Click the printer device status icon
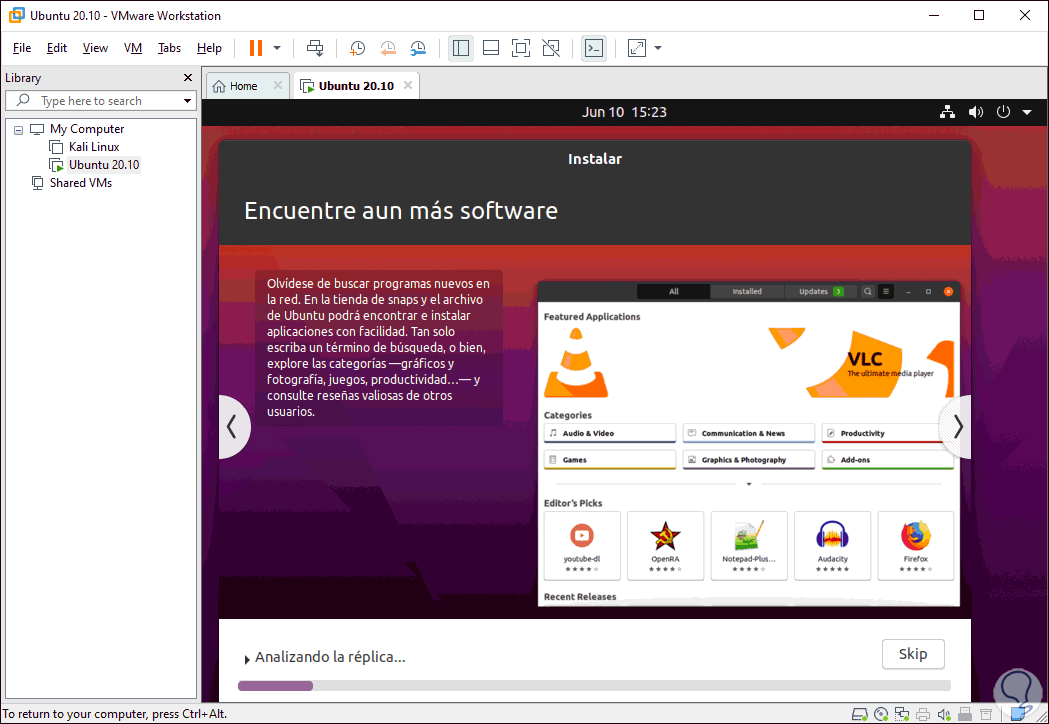The width and height of the screenshot is (1049, 724). coord(923,714)
